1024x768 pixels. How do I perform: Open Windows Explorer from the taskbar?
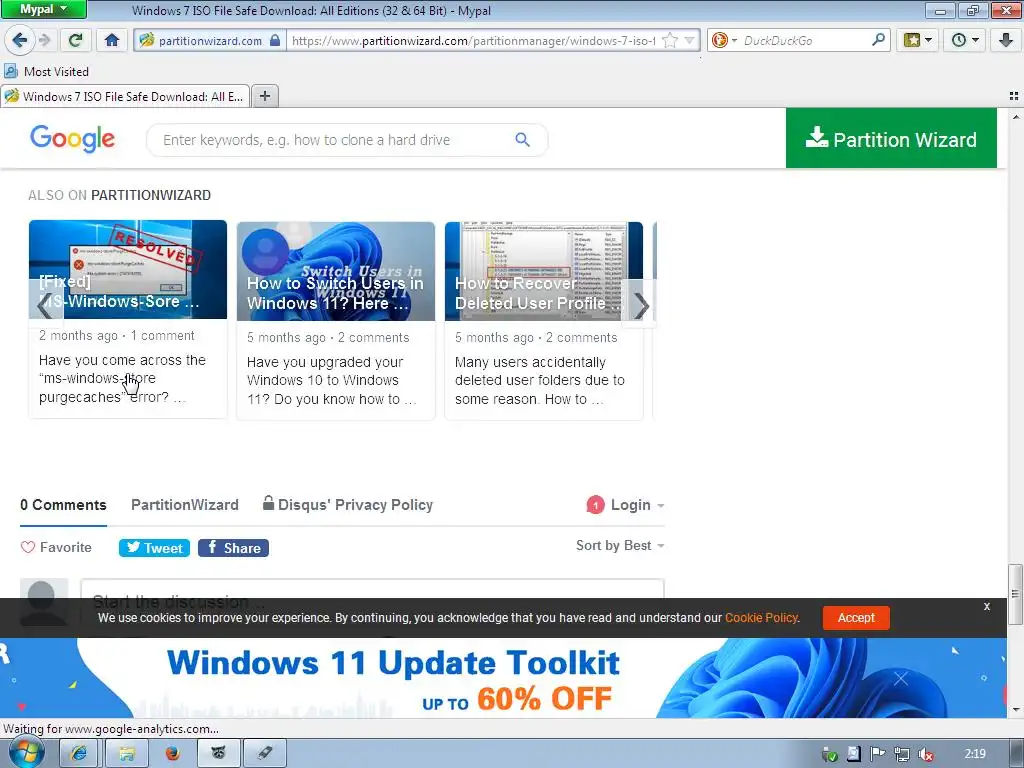click(x=126, y=754)
